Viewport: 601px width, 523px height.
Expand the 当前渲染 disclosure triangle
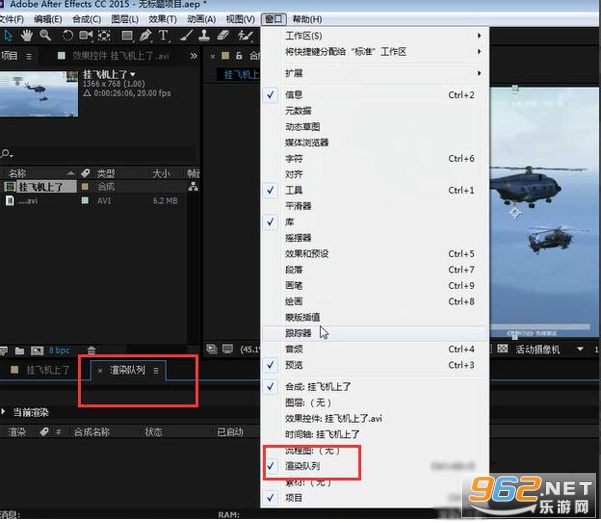4,412
